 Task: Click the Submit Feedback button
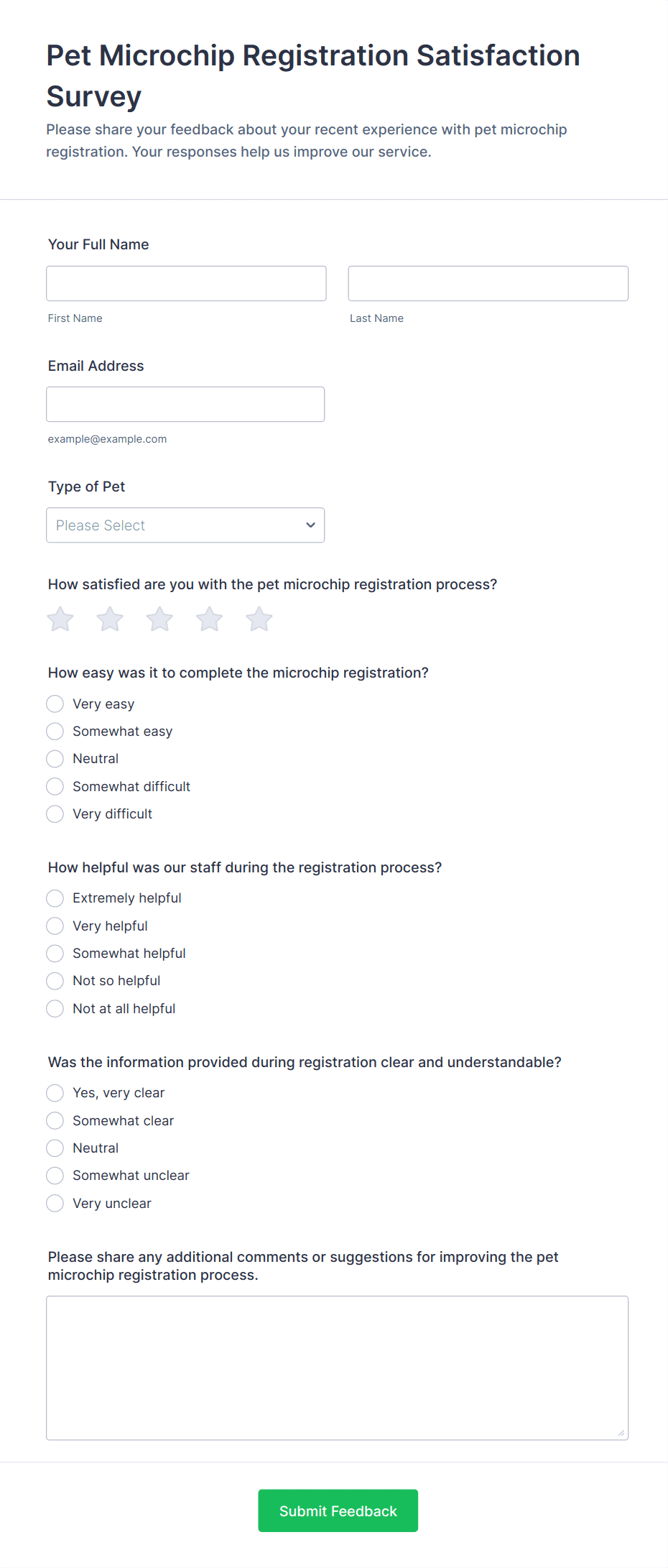338,1511
